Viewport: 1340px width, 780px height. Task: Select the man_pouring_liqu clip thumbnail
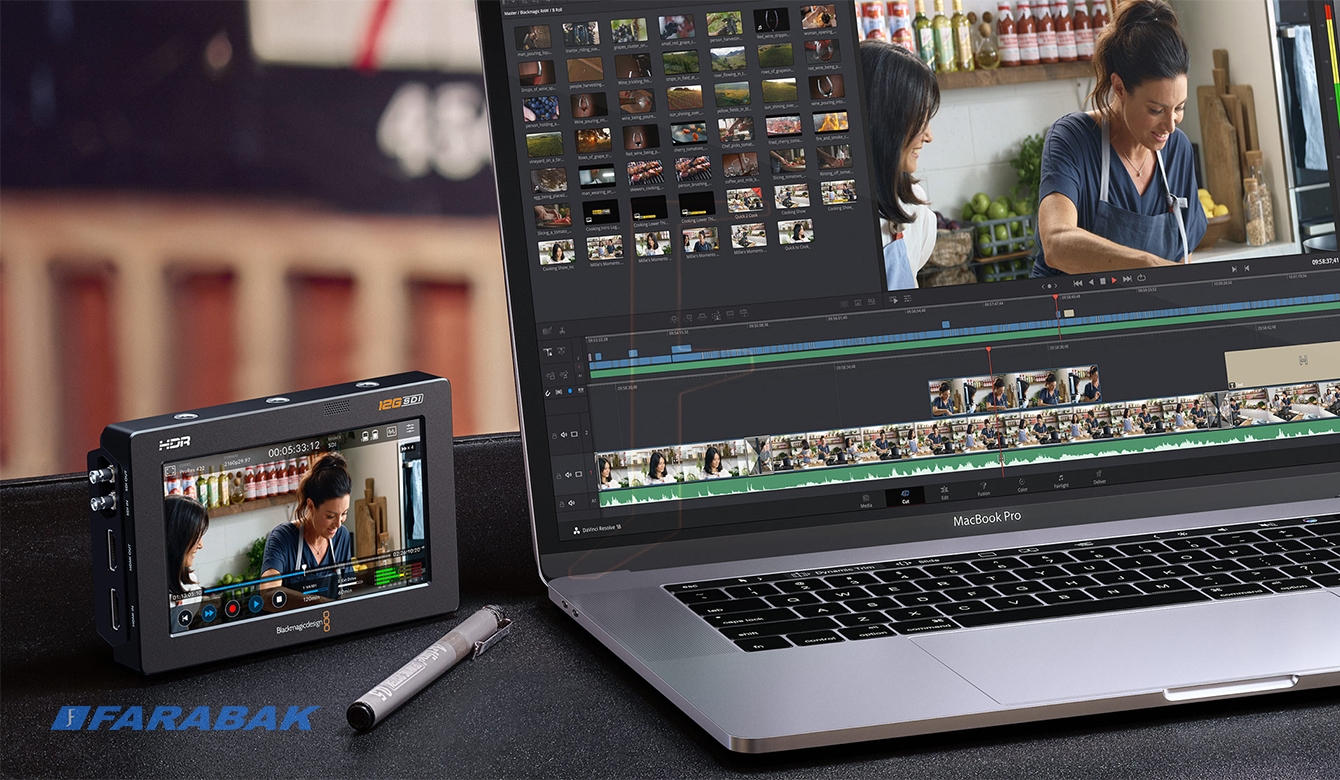coord(533,37)
